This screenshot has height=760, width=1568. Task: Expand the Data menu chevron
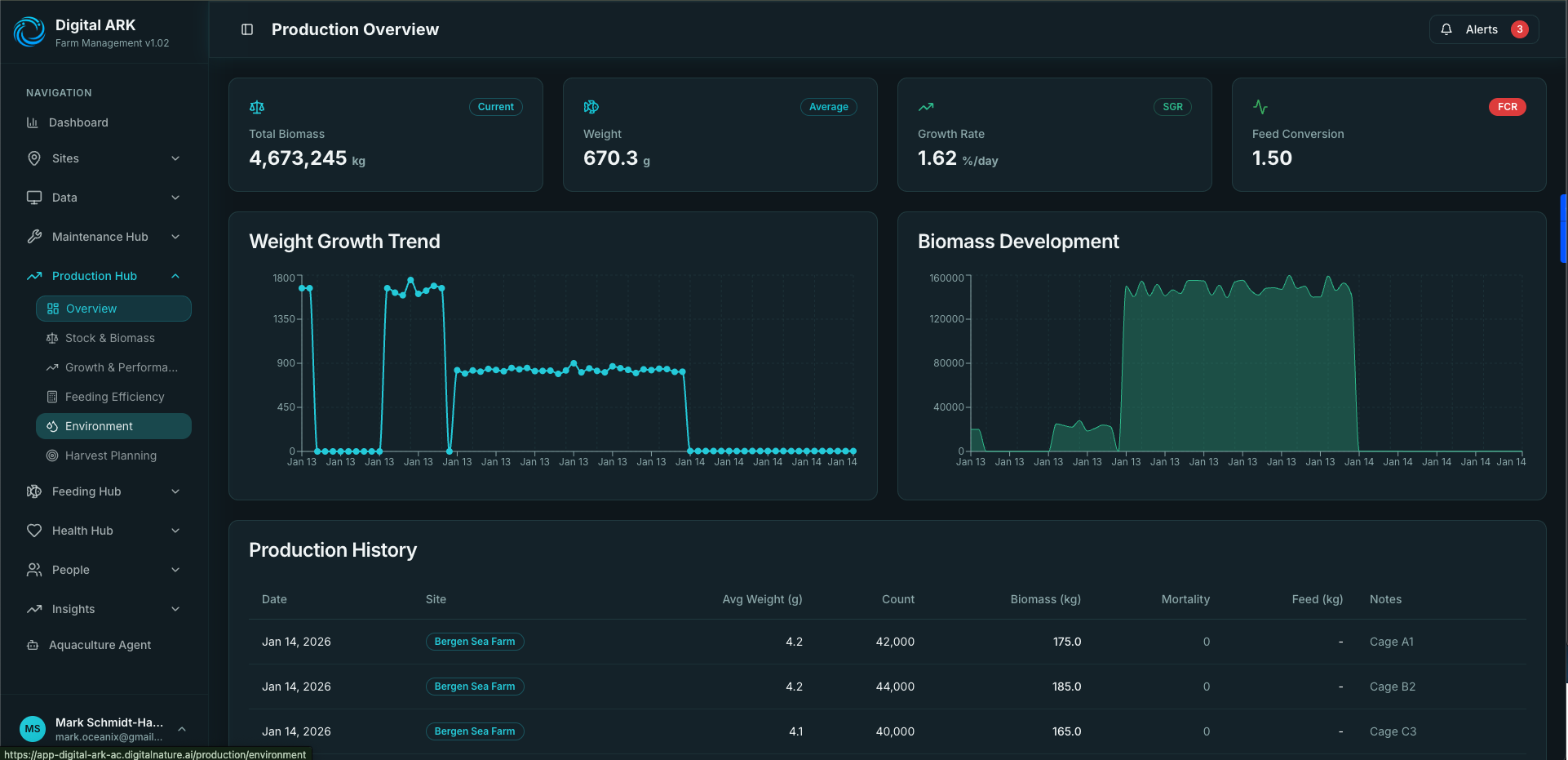175,198
